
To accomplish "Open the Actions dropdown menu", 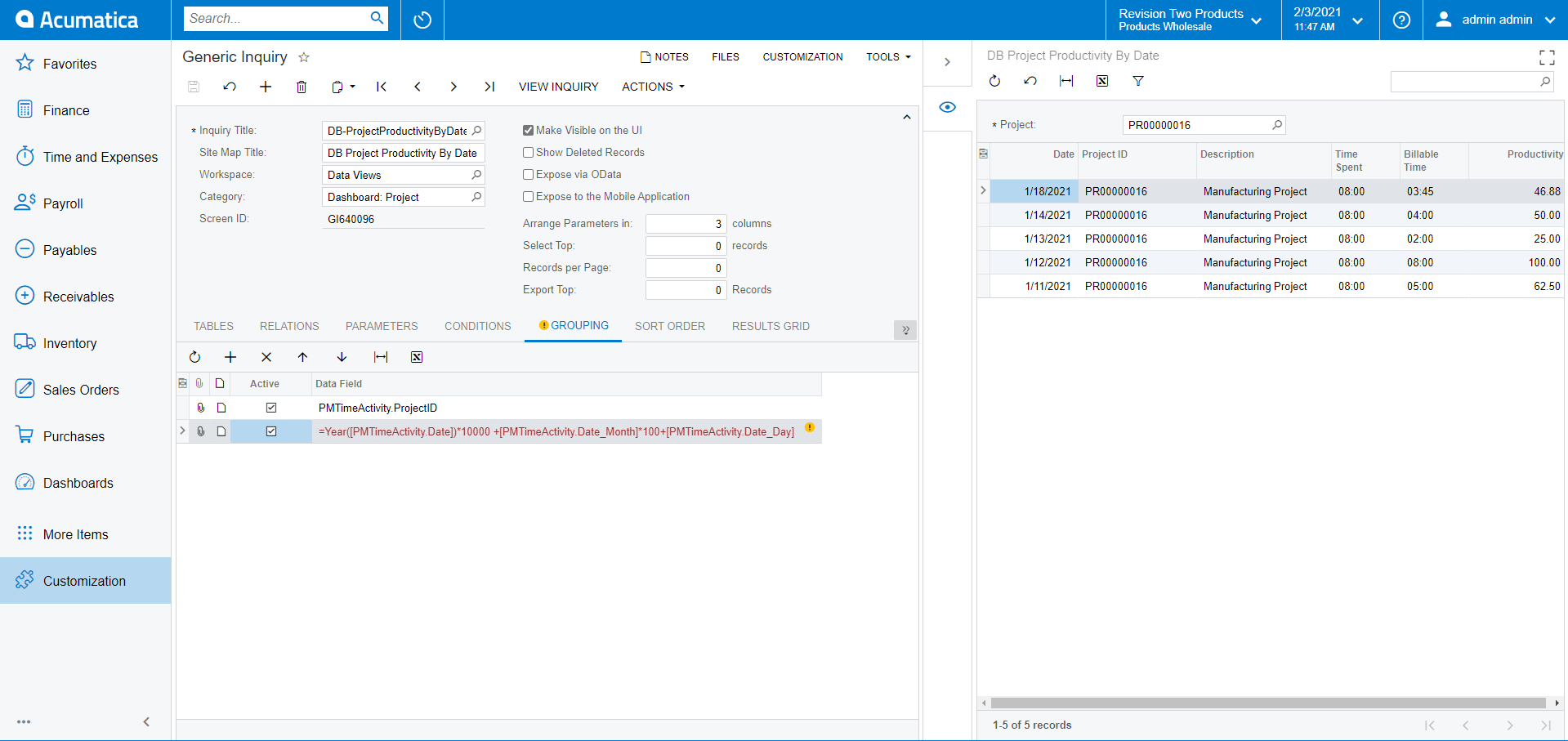I will pyautogui.click(x=653, y=87).
